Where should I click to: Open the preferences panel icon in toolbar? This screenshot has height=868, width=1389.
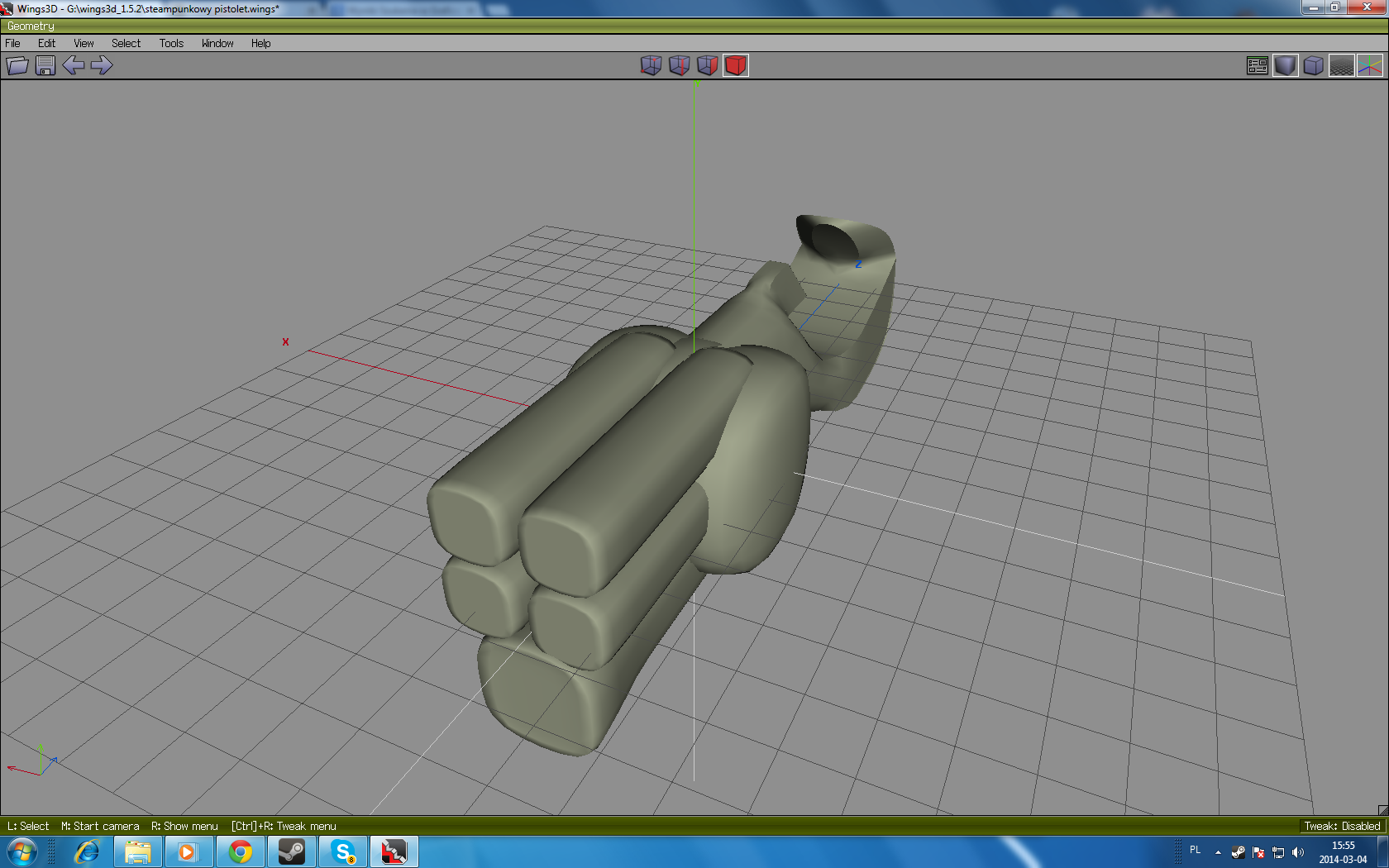(1258, 65)
